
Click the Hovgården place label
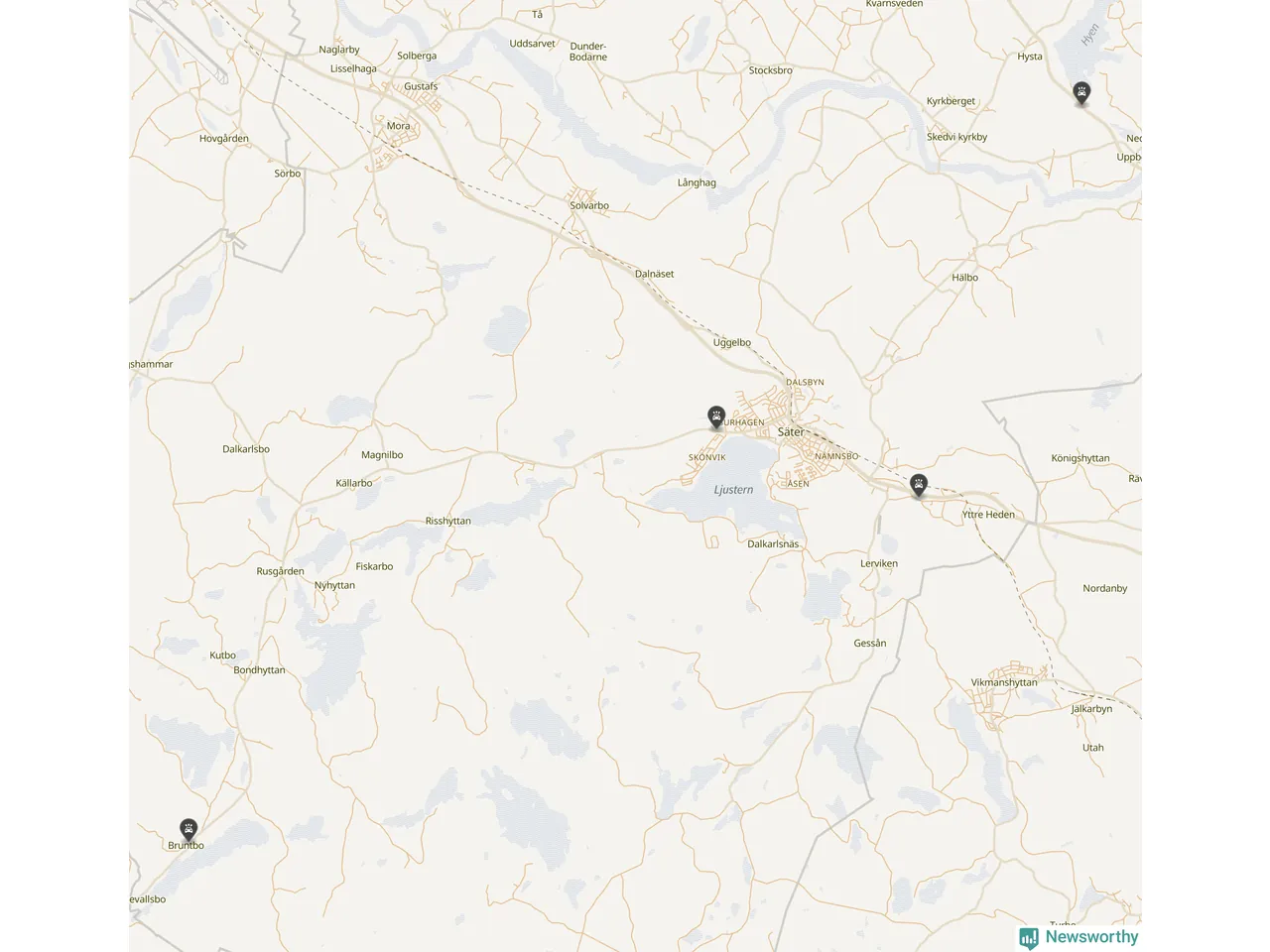[224, 139]
